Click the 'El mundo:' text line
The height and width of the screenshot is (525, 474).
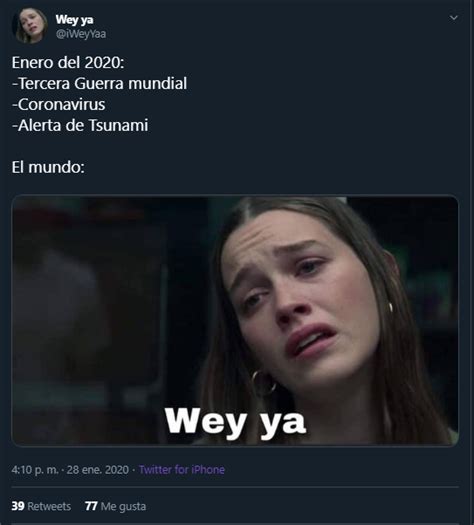click(x=48, y=167)
